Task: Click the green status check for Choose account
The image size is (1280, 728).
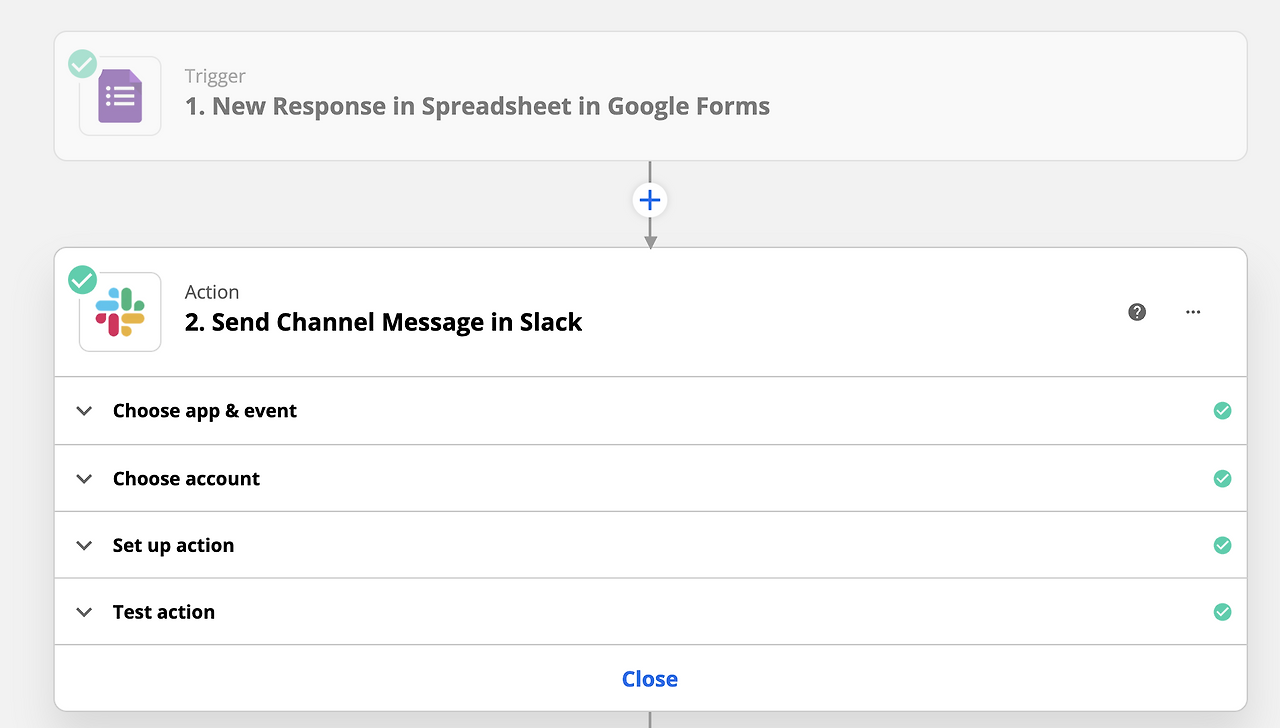Action: 1222,479
